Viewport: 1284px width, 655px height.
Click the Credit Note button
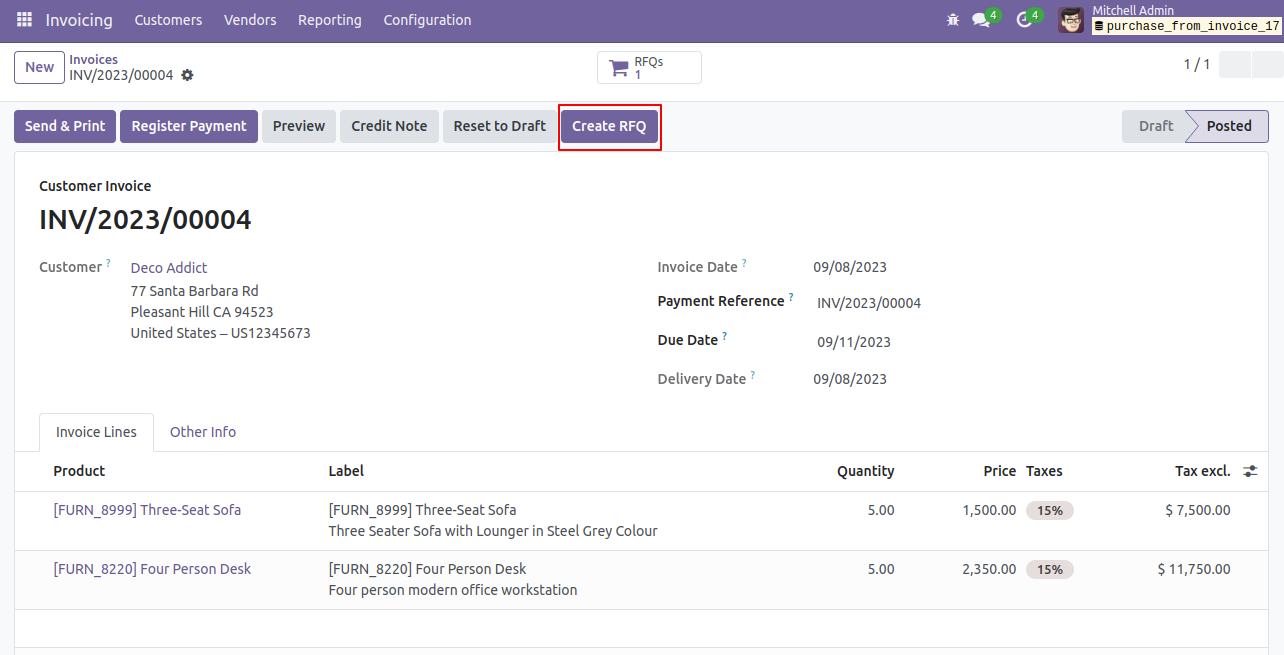pyautogui.click(x=389, y=126)
